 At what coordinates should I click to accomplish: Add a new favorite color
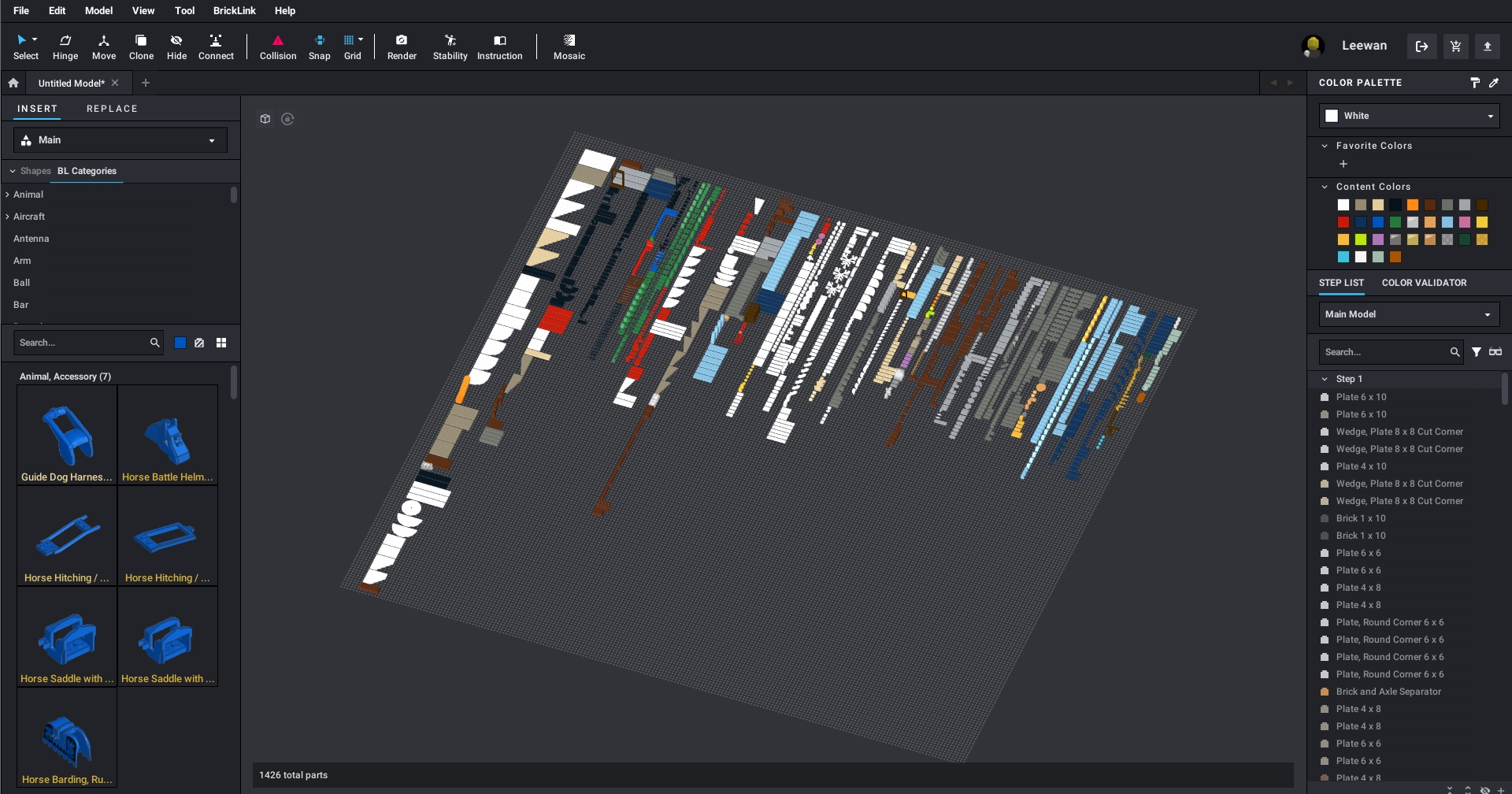click(x=1343, y=164)
